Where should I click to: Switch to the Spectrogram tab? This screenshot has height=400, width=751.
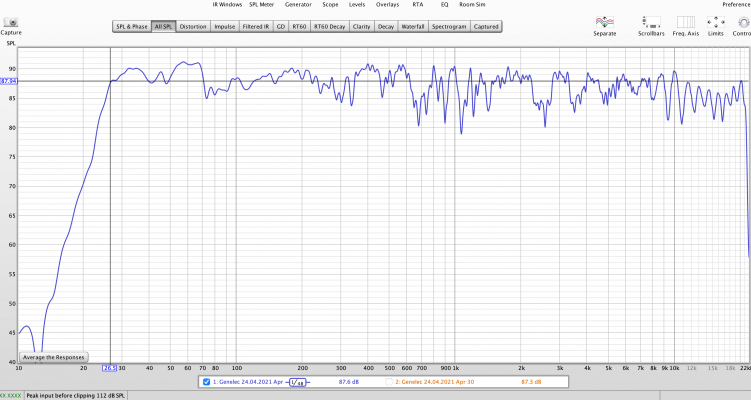click(x=449, y=27)
